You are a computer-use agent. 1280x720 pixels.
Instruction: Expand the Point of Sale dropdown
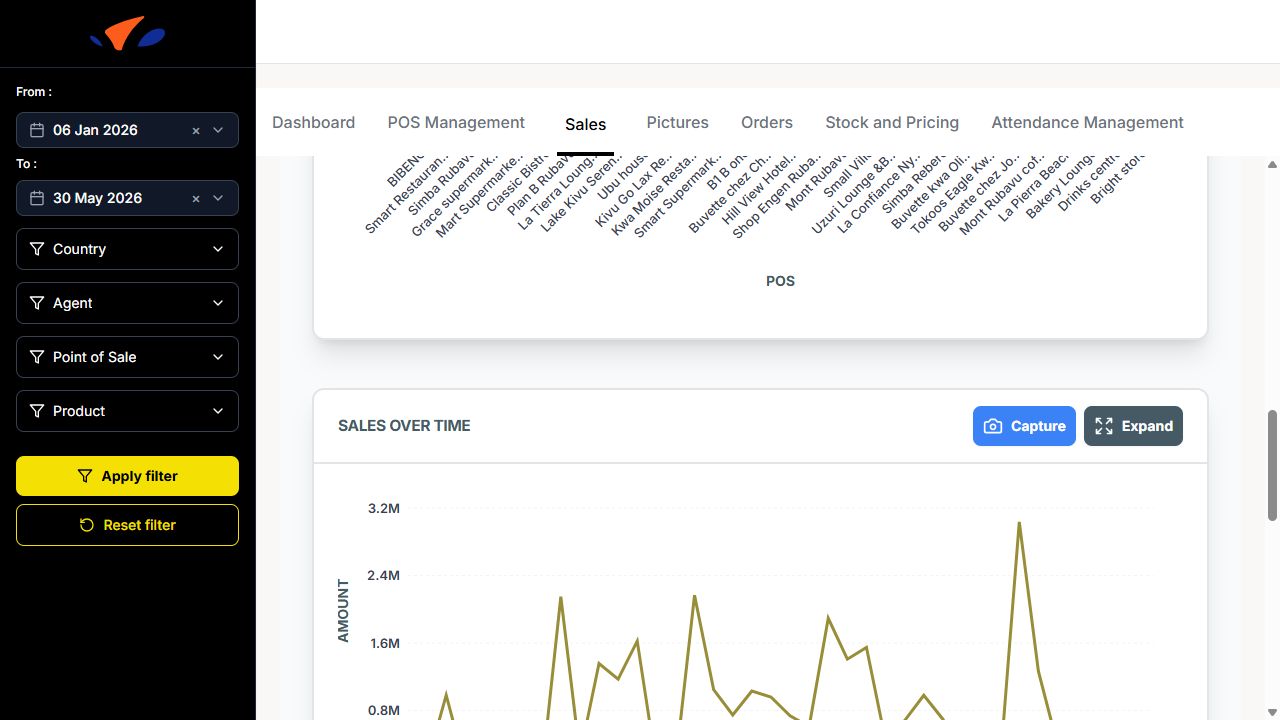[x=127, y=357]
